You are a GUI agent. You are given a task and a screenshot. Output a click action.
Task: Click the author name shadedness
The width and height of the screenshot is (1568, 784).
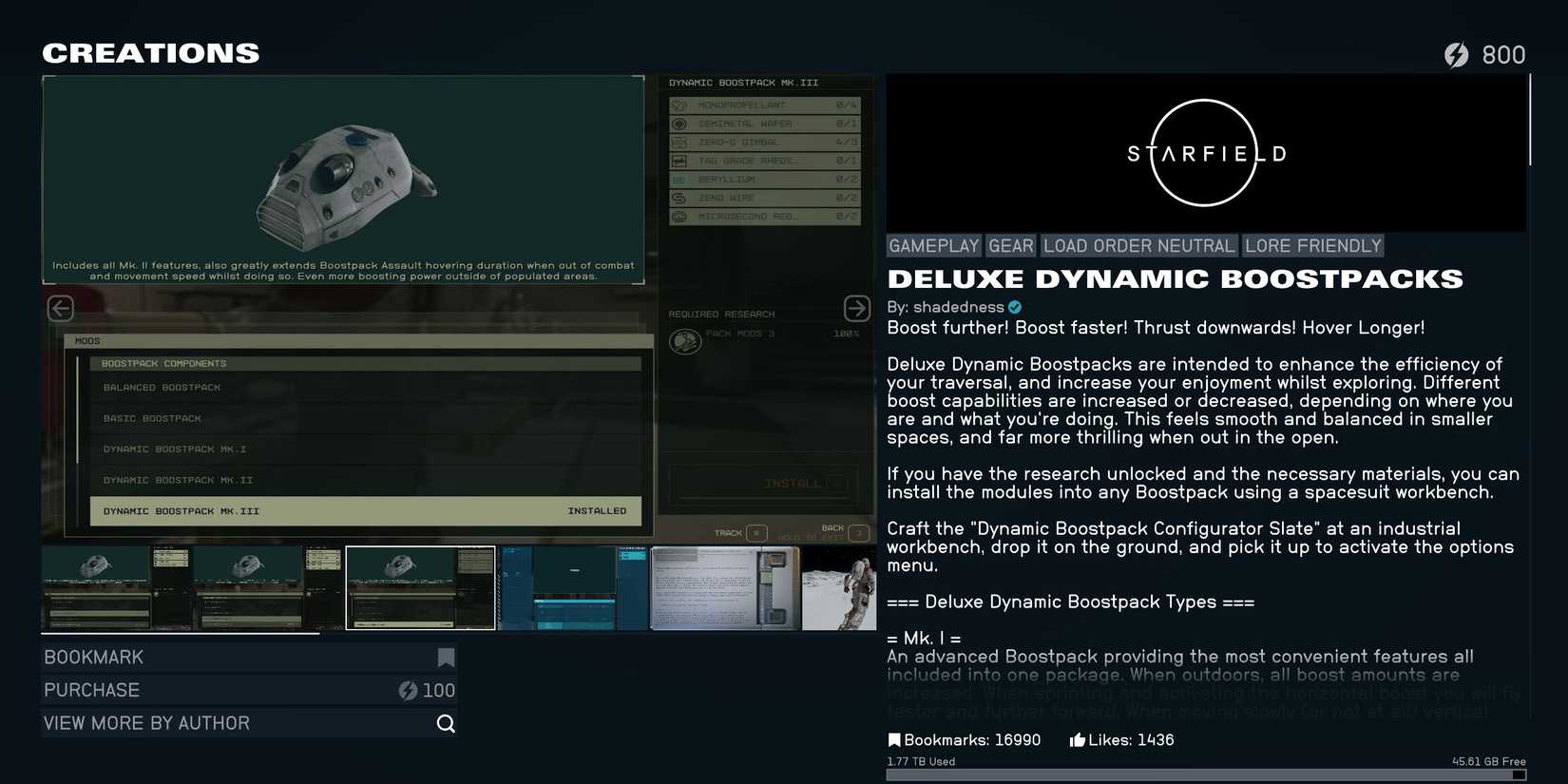[958, 307]
